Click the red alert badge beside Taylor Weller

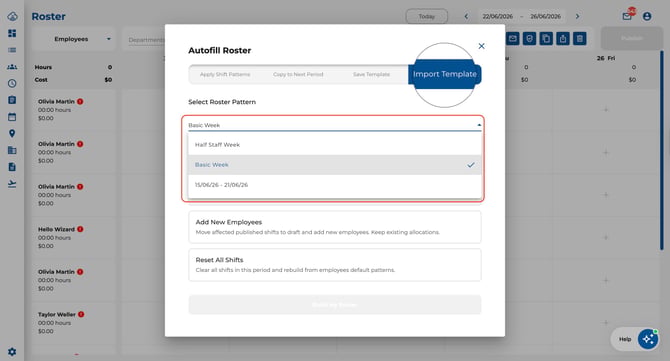point(81,314)
